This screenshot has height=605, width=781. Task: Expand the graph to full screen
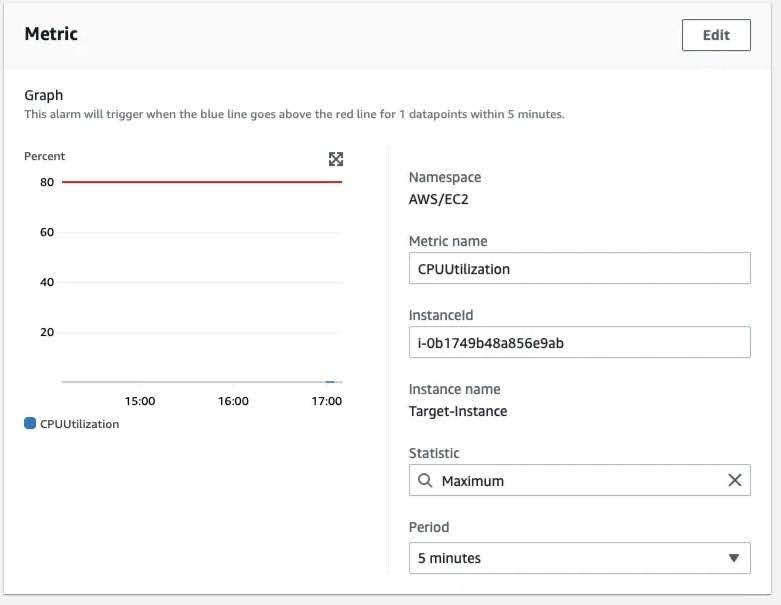tap(336, 159)
